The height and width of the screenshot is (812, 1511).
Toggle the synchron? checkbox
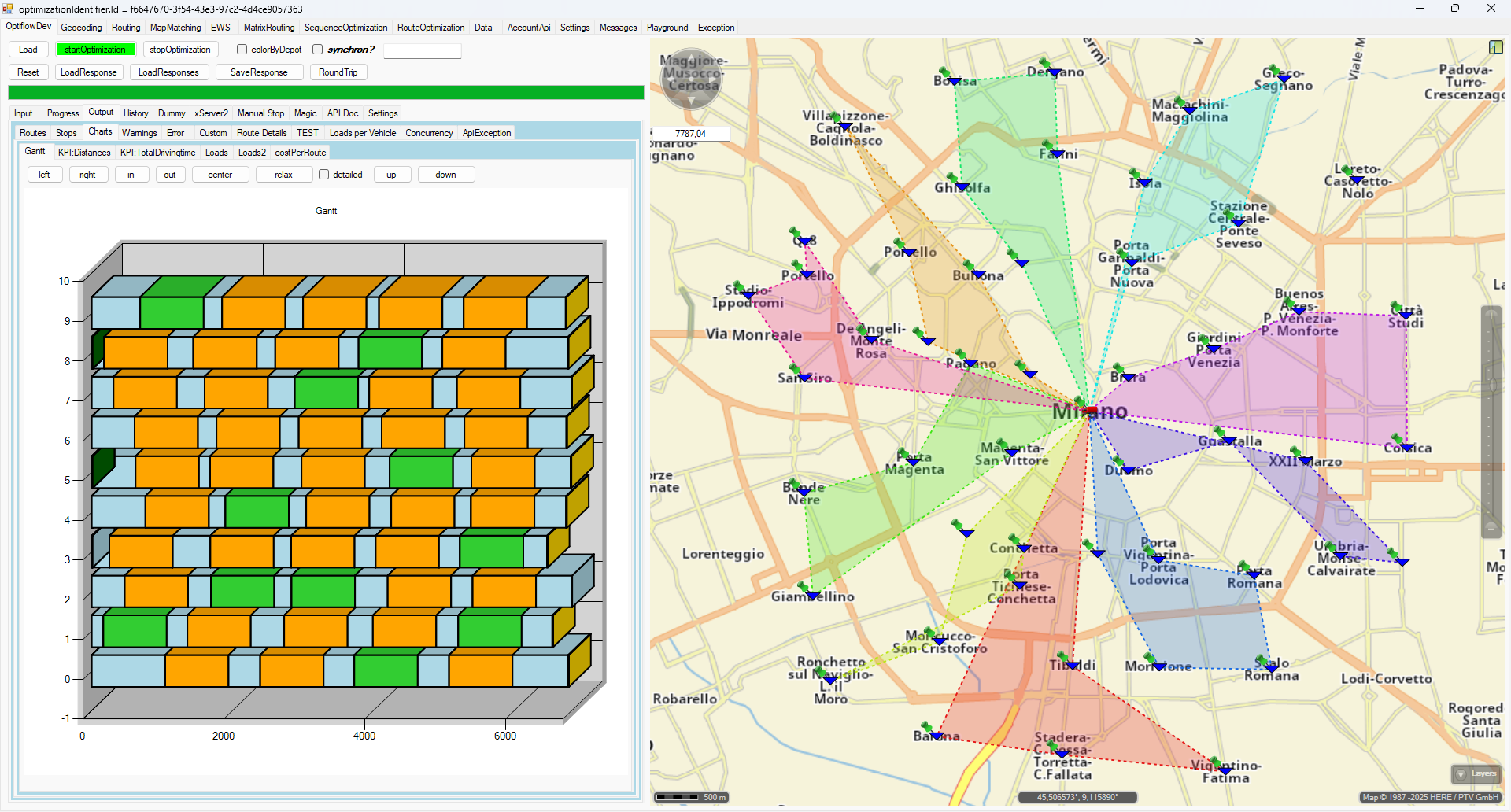318,50
